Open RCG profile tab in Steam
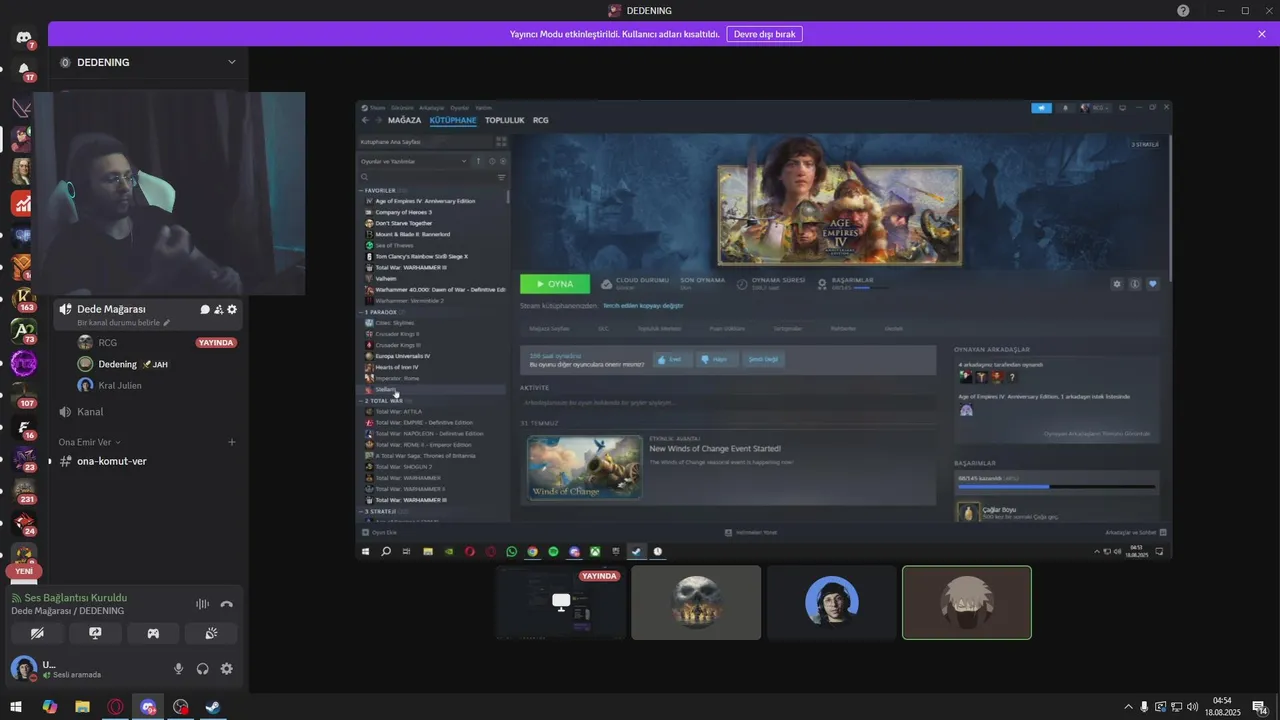The image size is (1280, 720). [x=541, y=120]
